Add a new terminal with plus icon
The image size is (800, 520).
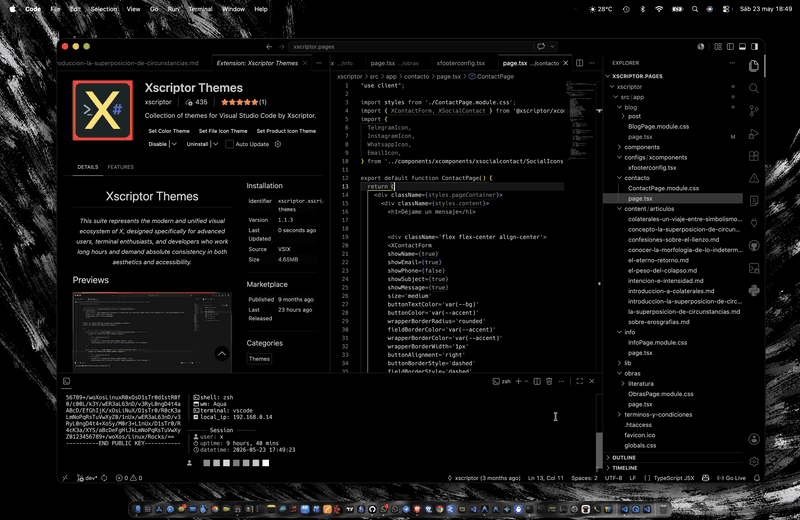pyautogui.click(x=518, y=381)
